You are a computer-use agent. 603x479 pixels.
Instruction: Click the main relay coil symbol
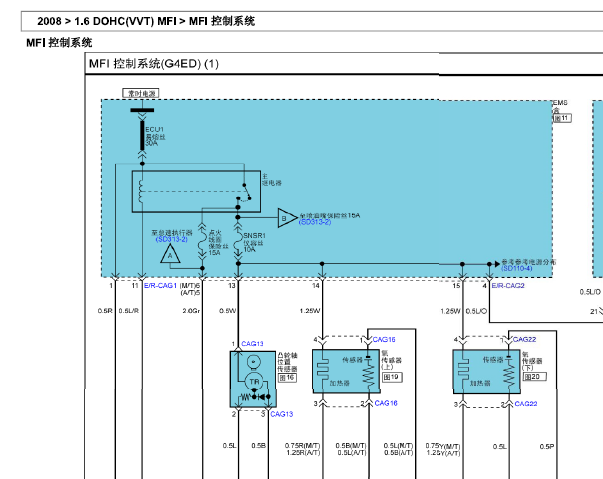click(141, 191)
